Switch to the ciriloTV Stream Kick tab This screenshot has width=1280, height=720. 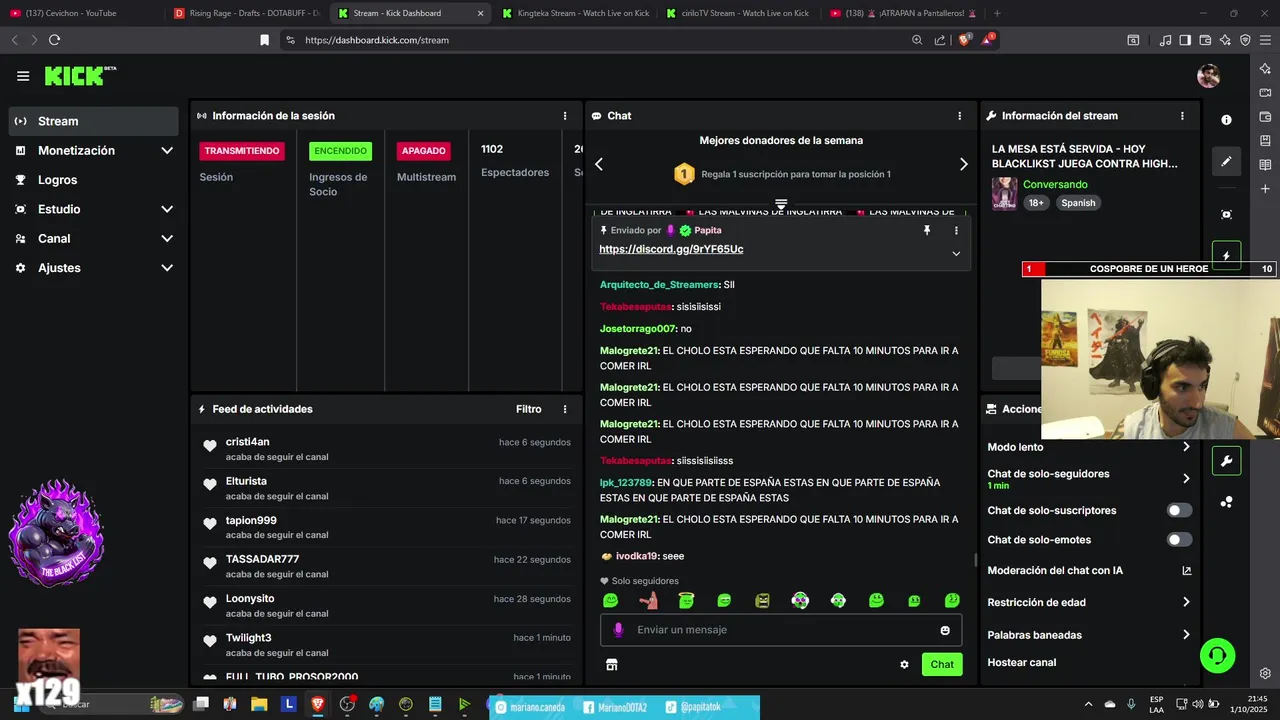[738, 13]
